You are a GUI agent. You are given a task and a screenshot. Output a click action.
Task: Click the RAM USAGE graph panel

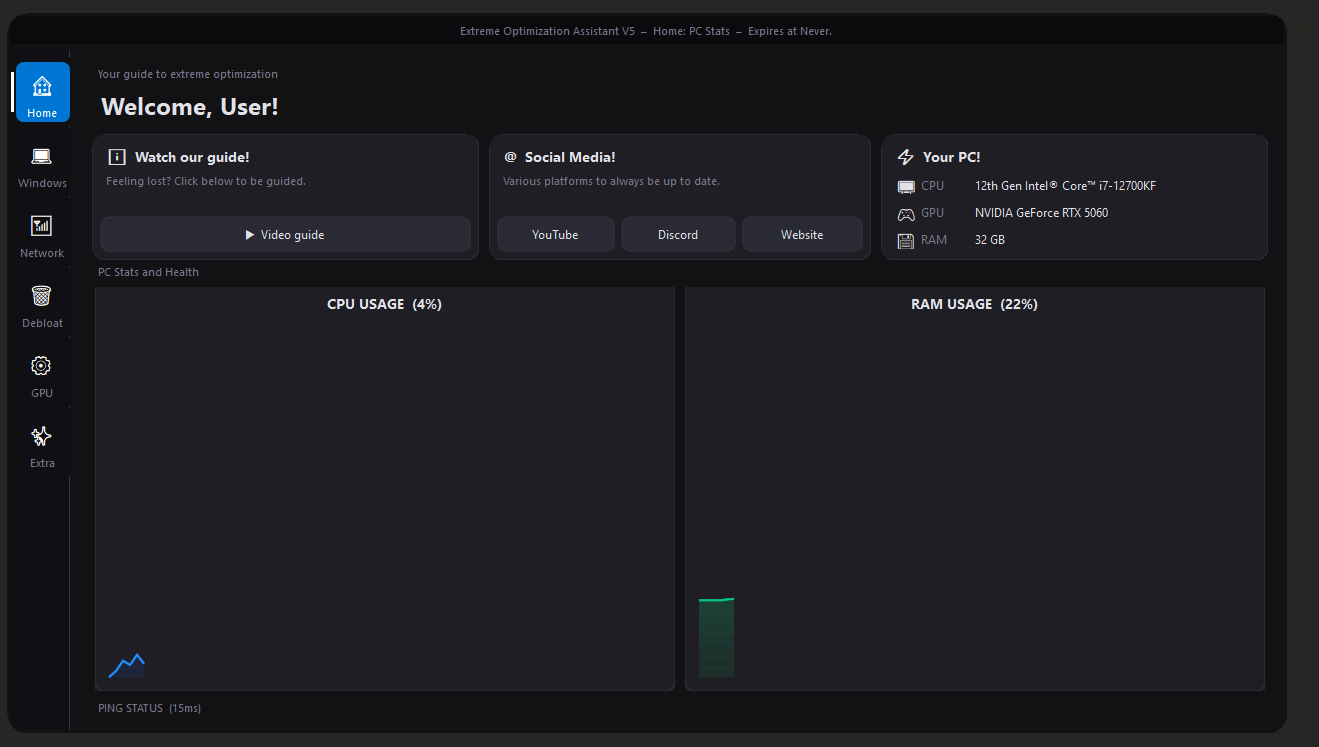pyautogui.click(x=975, y=490)
